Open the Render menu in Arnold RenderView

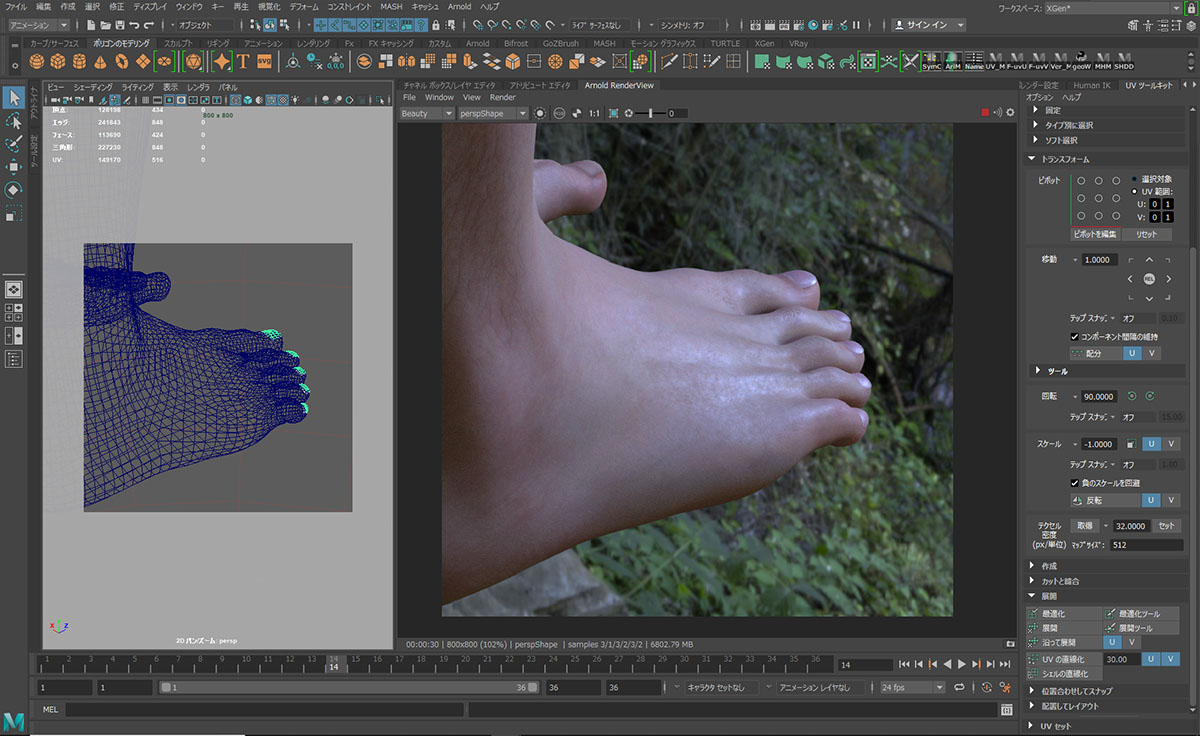[503, 98]
